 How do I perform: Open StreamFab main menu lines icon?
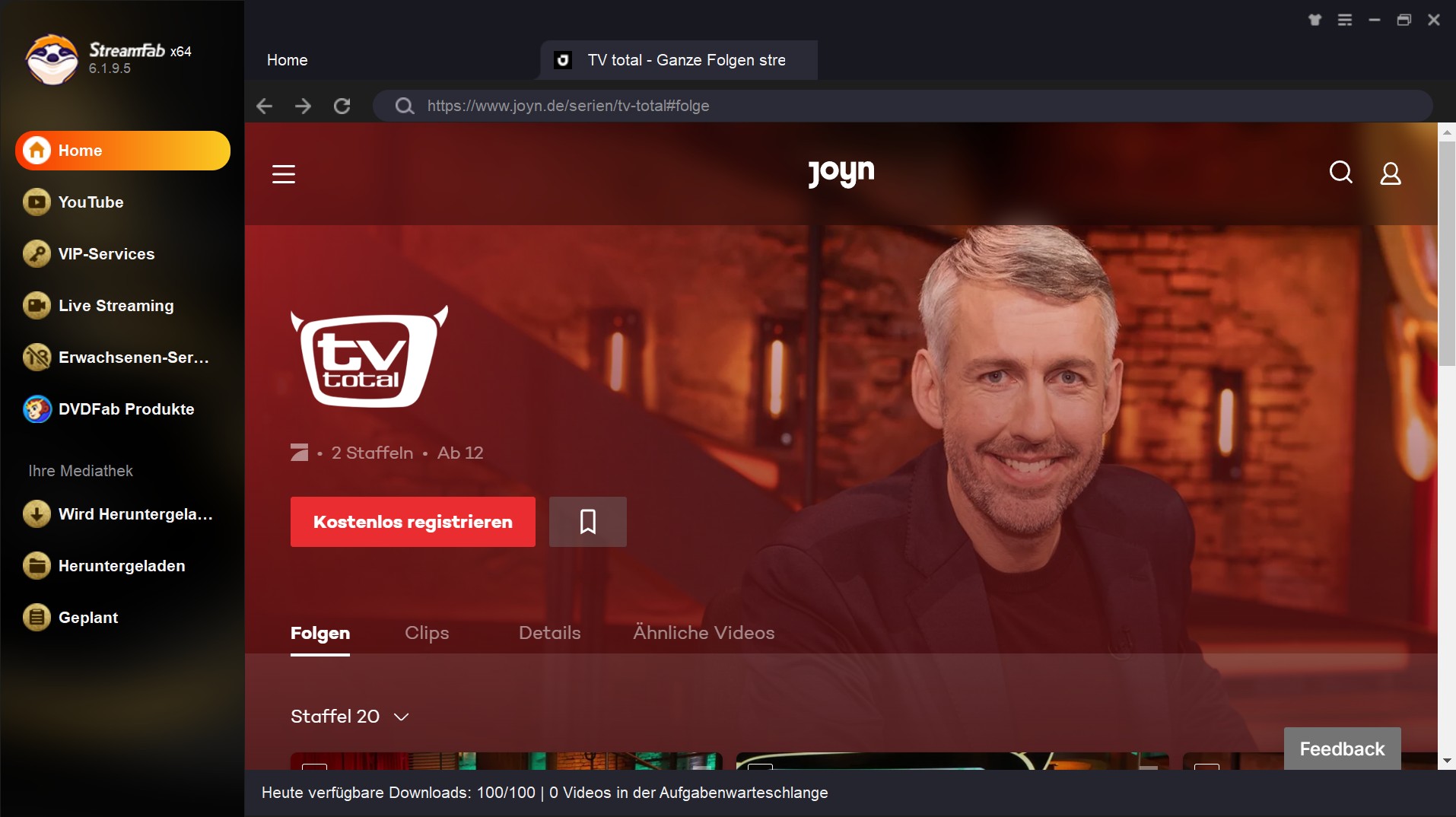pos(1345,21)
